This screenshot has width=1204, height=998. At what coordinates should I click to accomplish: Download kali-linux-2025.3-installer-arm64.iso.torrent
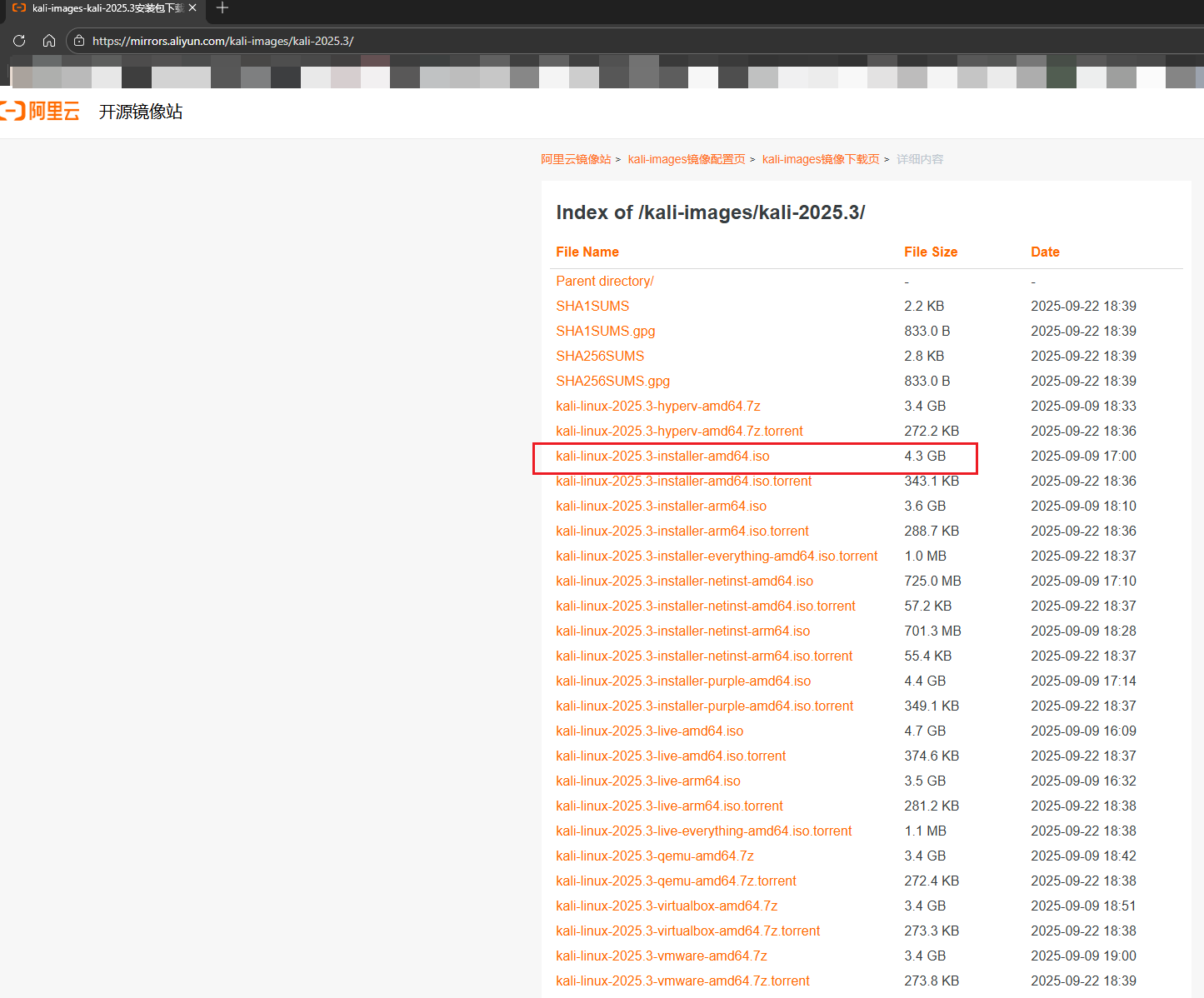pos(682,531)
